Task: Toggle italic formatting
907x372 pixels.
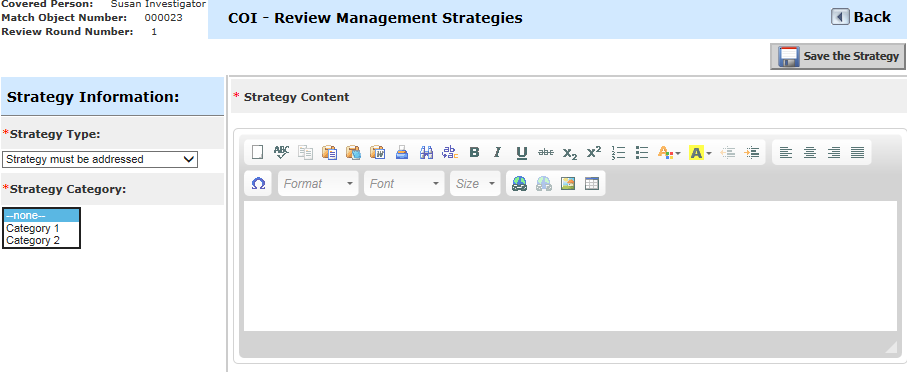Action: click(x=497, y=152)
